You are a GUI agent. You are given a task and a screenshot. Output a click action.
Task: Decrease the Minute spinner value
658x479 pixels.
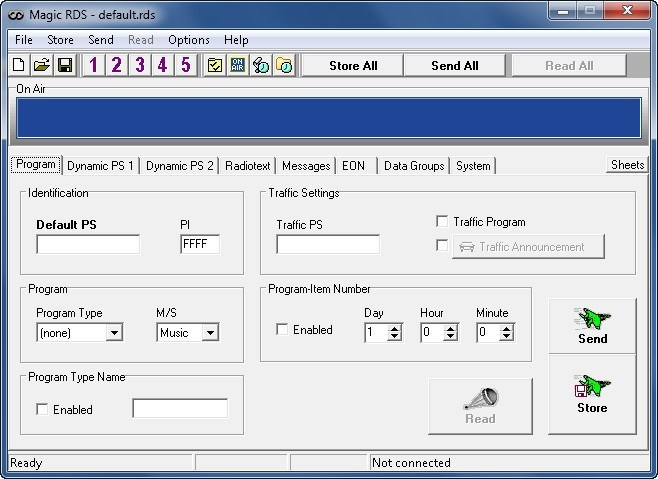pyautogui.click(x=507, y=337)
